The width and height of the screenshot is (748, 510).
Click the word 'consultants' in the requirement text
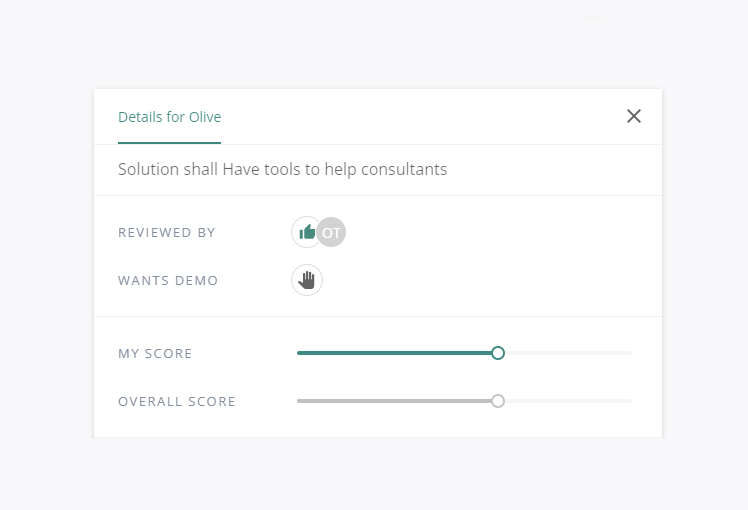click(x=404, y=169)
